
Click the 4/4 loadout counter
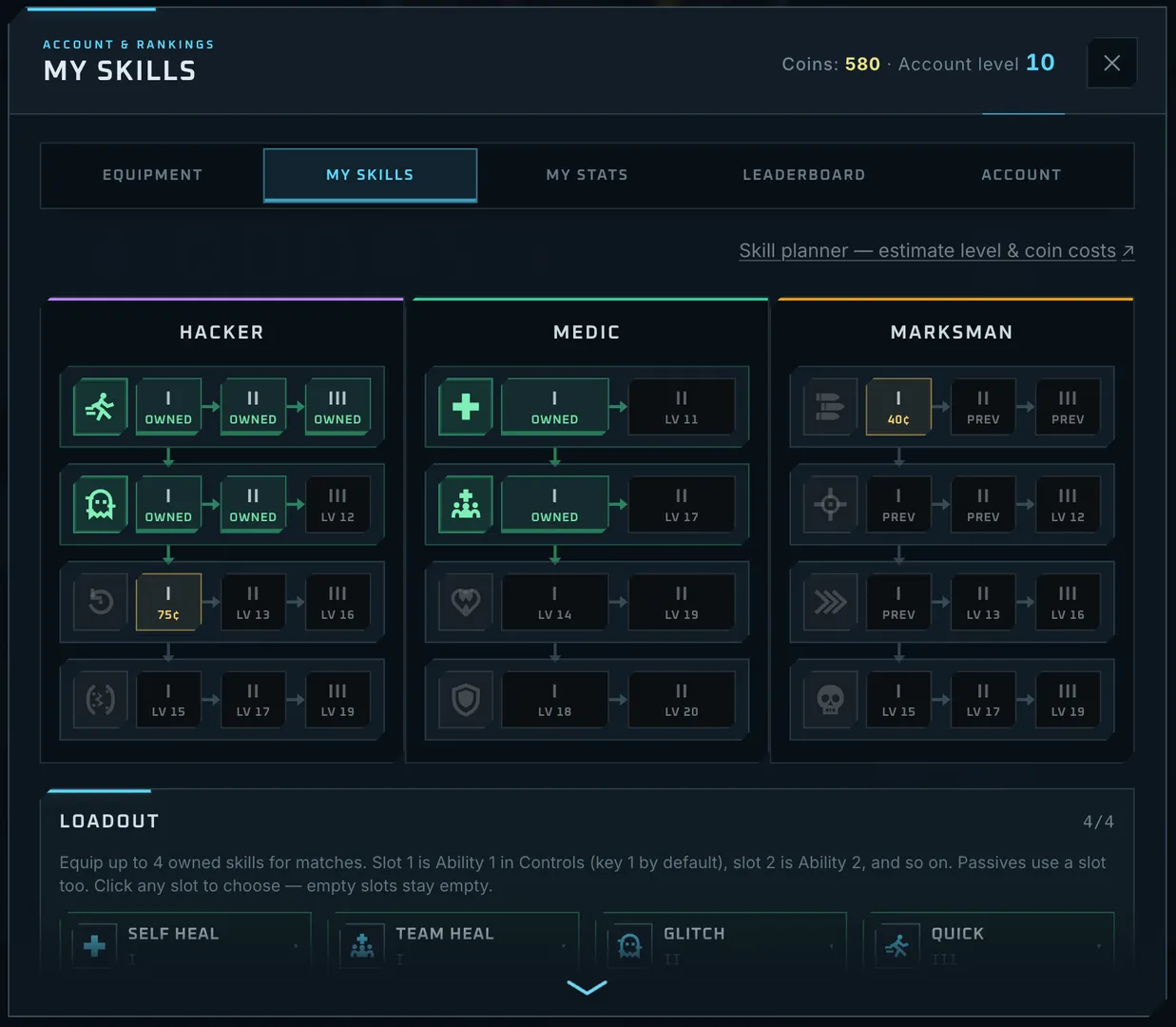(x=1098, y=822)
